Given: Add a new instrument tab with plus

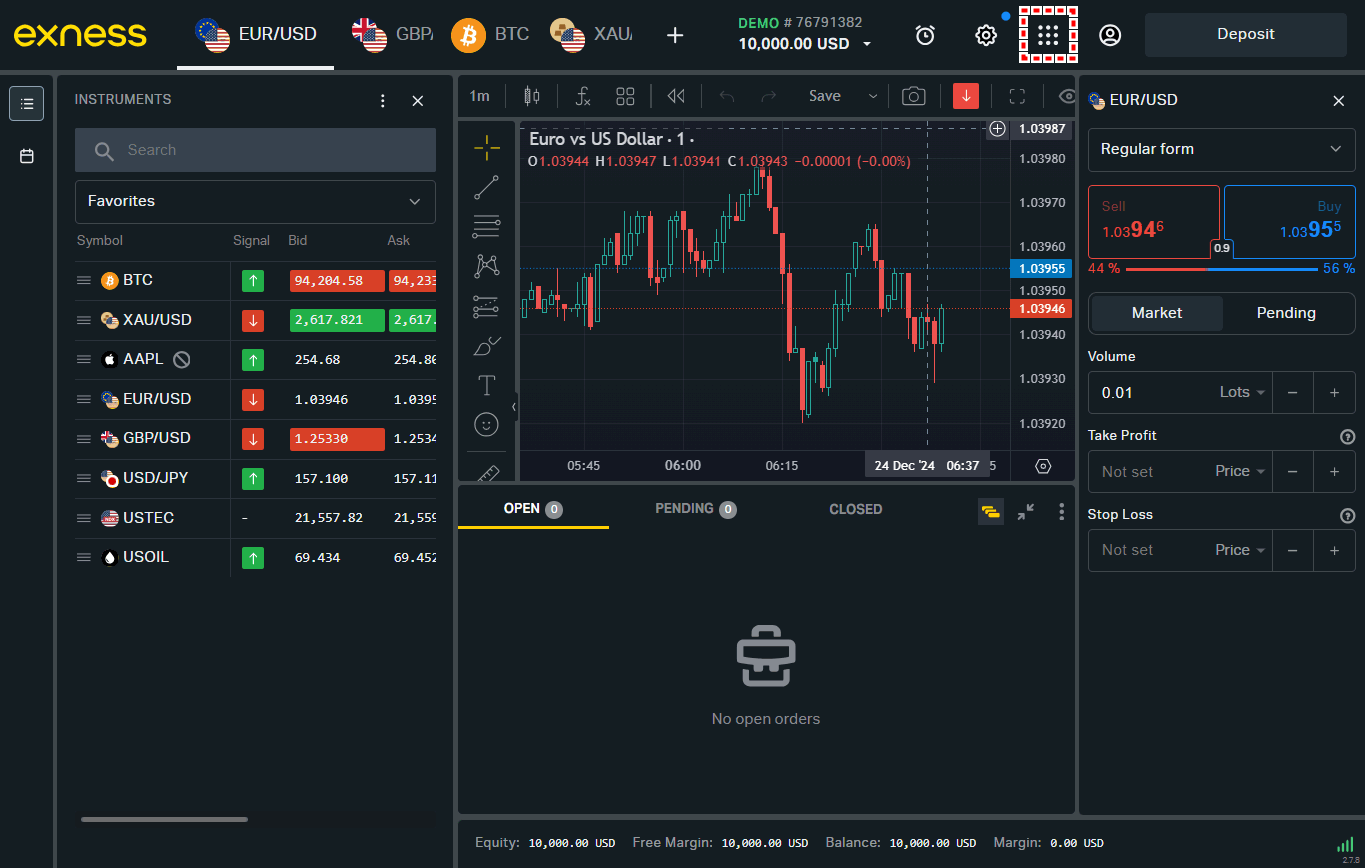Looking at the screenshot, I should click(x=675, y=35).
